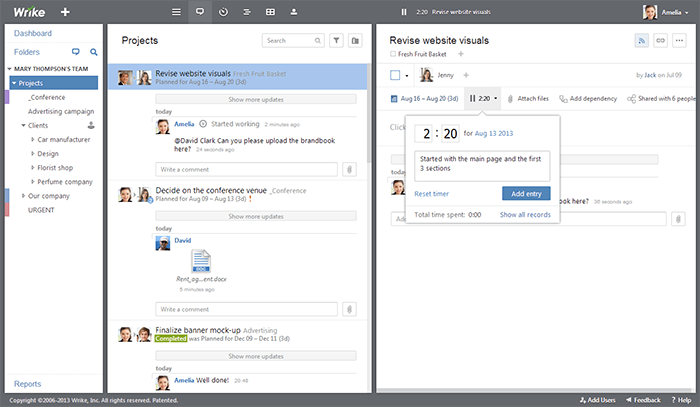Click the Aug 13 2013 date link
The height and width of the screenshot is (407, 700).
coord(494,133)
